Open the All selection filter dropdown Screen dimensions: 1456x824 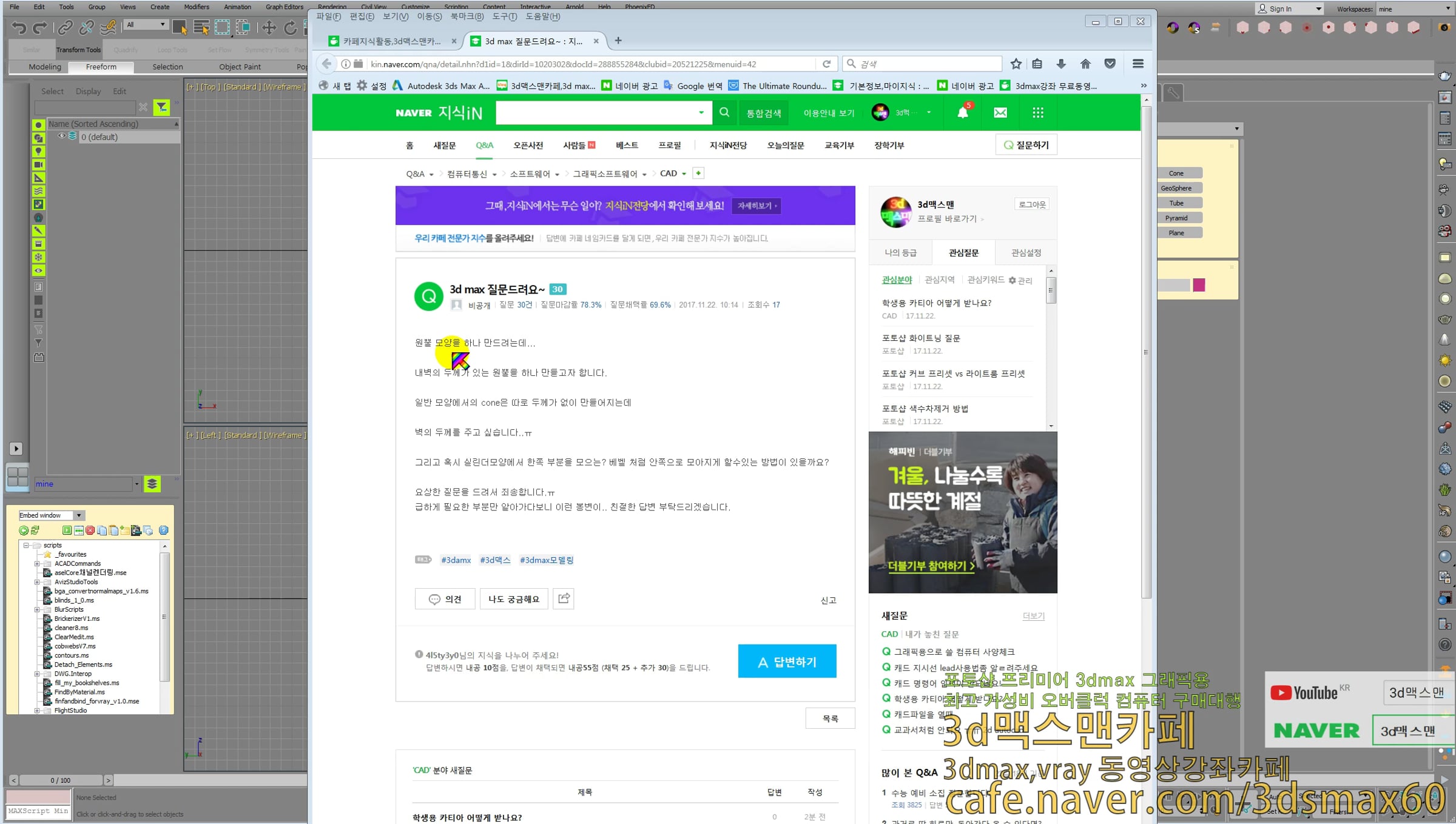[146, 25]
